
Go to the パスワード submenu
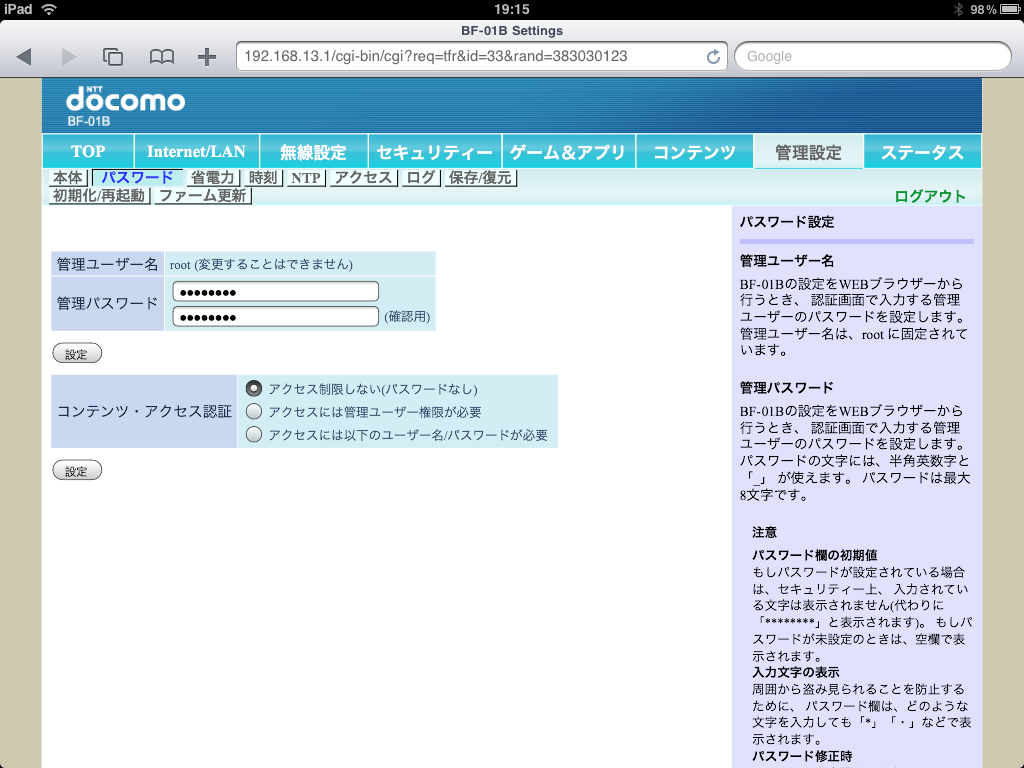tap(137, 178)
